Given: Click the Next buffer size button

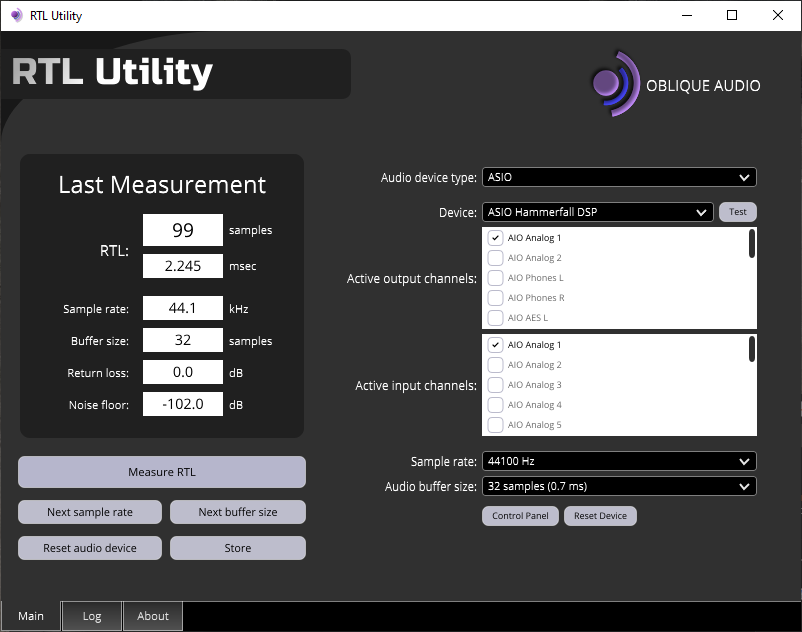Looking at the screenshot, I should click(238, 512).
